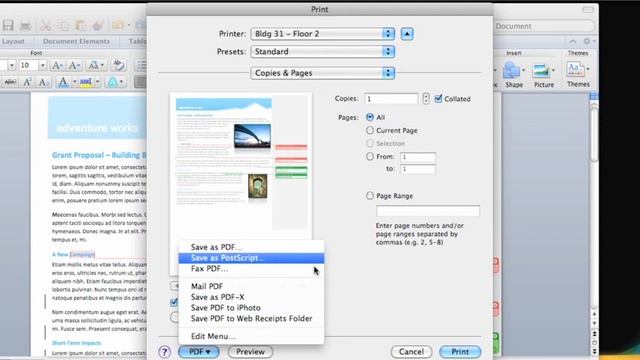Click the Change Case Aa icon
Viewport: 640px width, 360px height.
[94, 65]
